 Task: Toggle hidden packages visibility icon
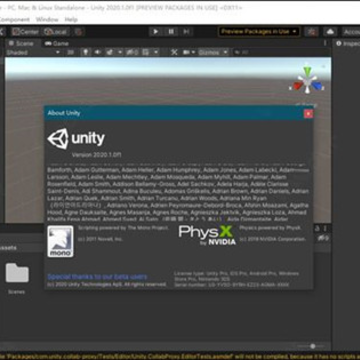[322, 238]
